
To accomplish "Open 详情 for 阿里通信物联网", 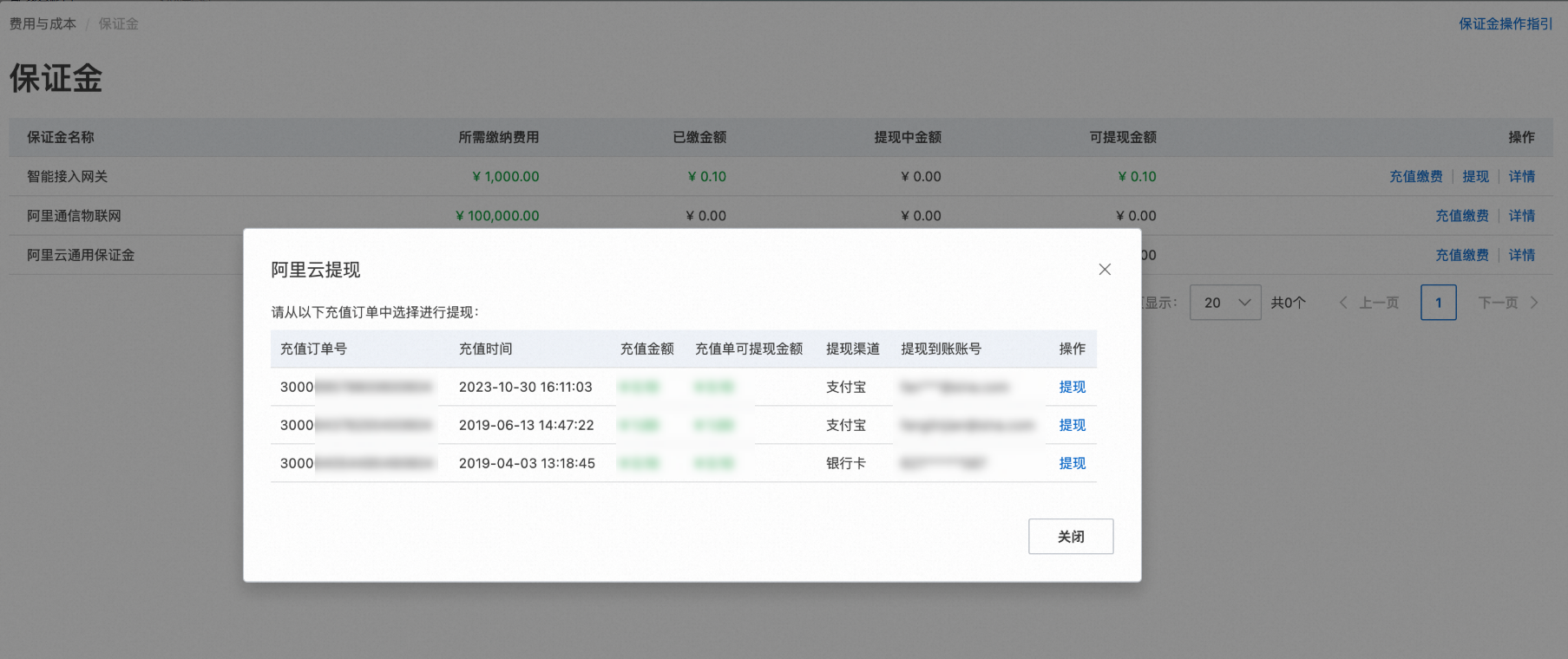I will coord(1522,215).
